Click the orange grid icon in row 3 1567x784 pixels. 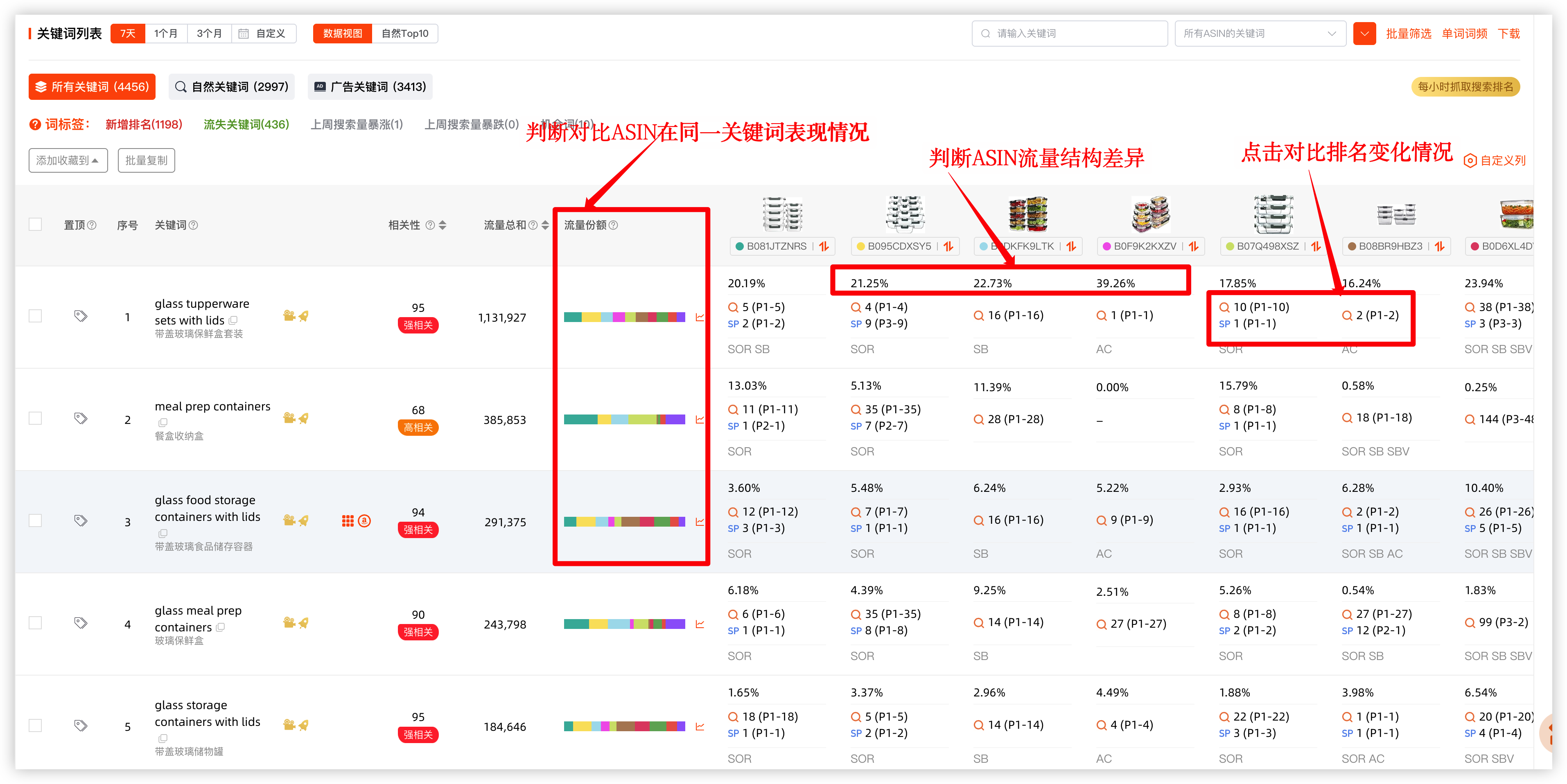[348, 520]
